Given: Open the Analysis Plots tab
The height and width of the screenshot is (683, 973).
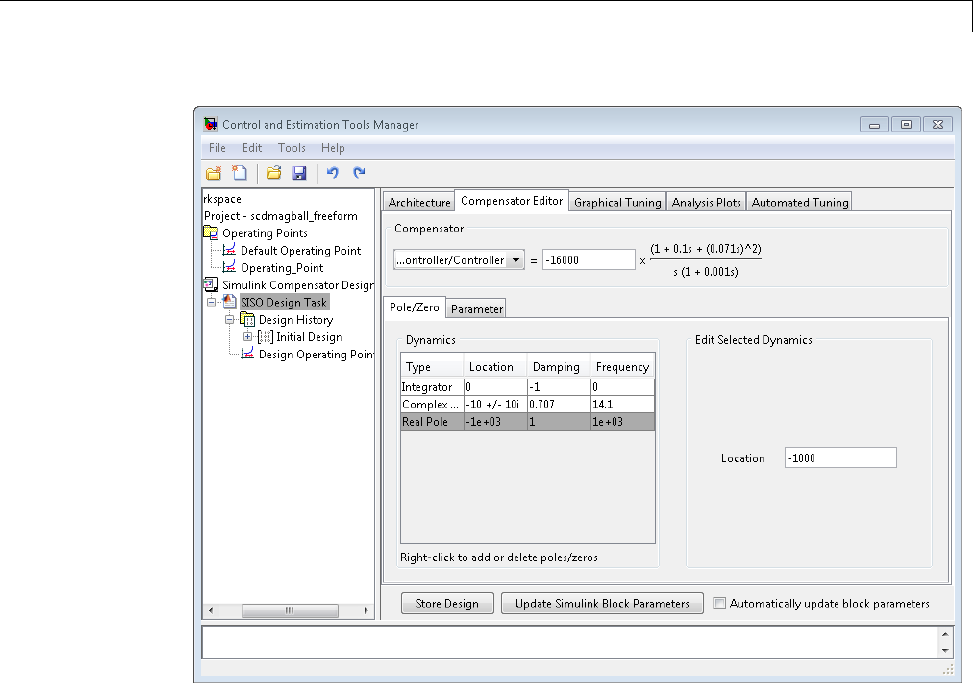Looking at the screenshot, I should (x=706, y=202).
